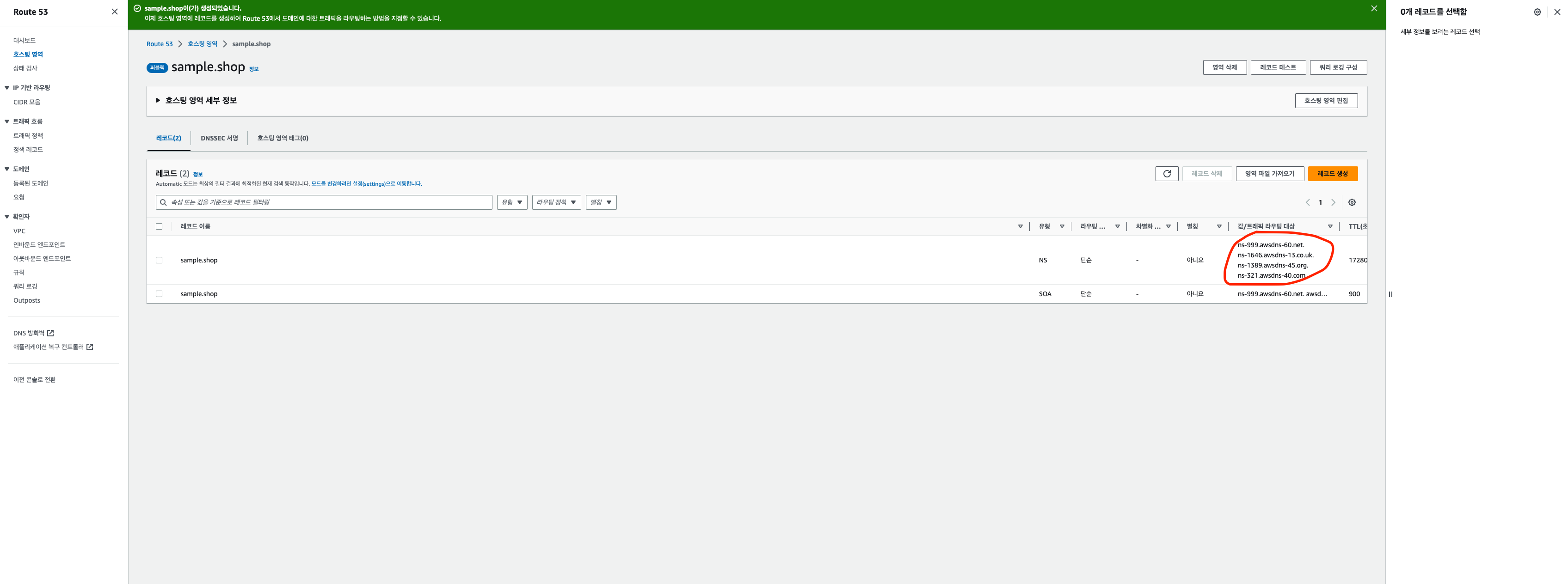Open the 유형 filter dropdown
Screen dimensions: 1568x584
pyautogui.click(x=511, y=202)
